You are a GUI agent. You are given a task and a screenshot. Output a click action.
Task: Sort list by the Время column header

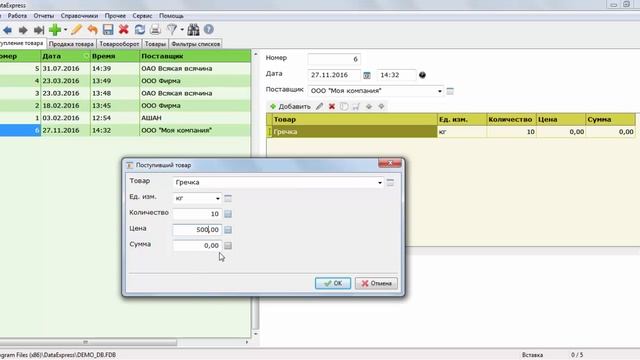click(x=115, y=56)
